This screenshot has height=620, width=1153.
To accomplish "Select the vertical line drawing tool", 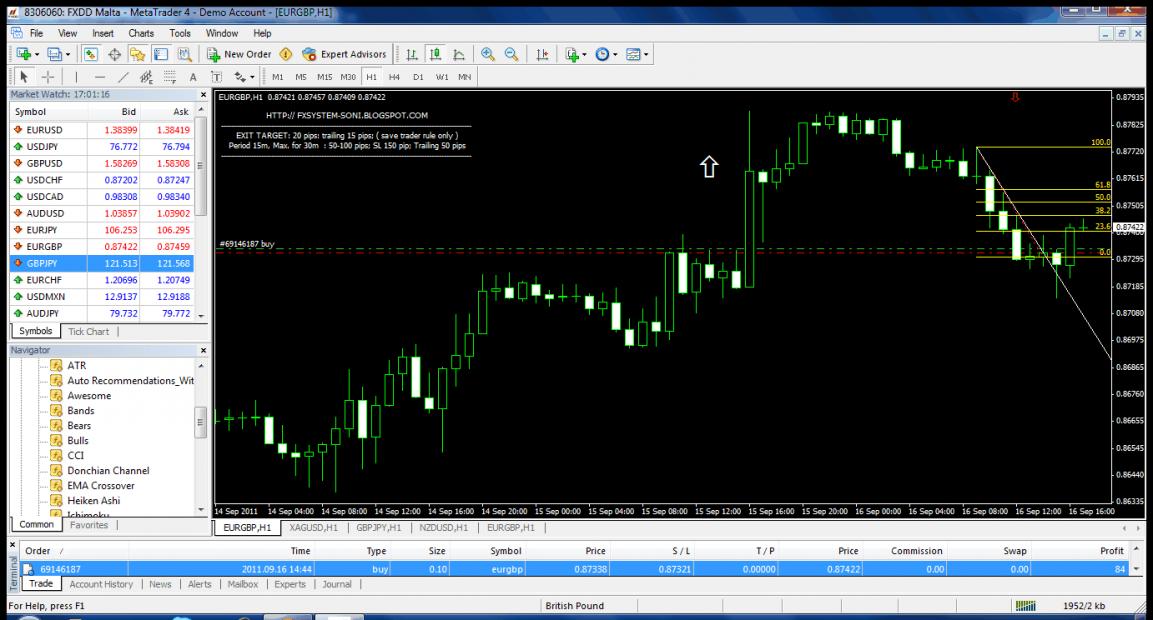I will (x=76, y=77).
